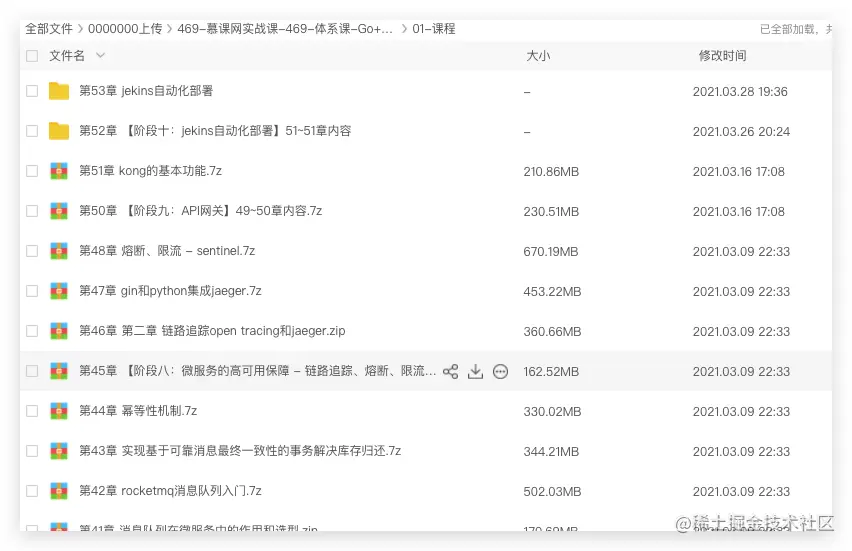The image size is (852, 551).
Task: Select file 第48章 熔断、限流 – sentinel.7z
Action: pyautogui.click(x=167, y=251)
